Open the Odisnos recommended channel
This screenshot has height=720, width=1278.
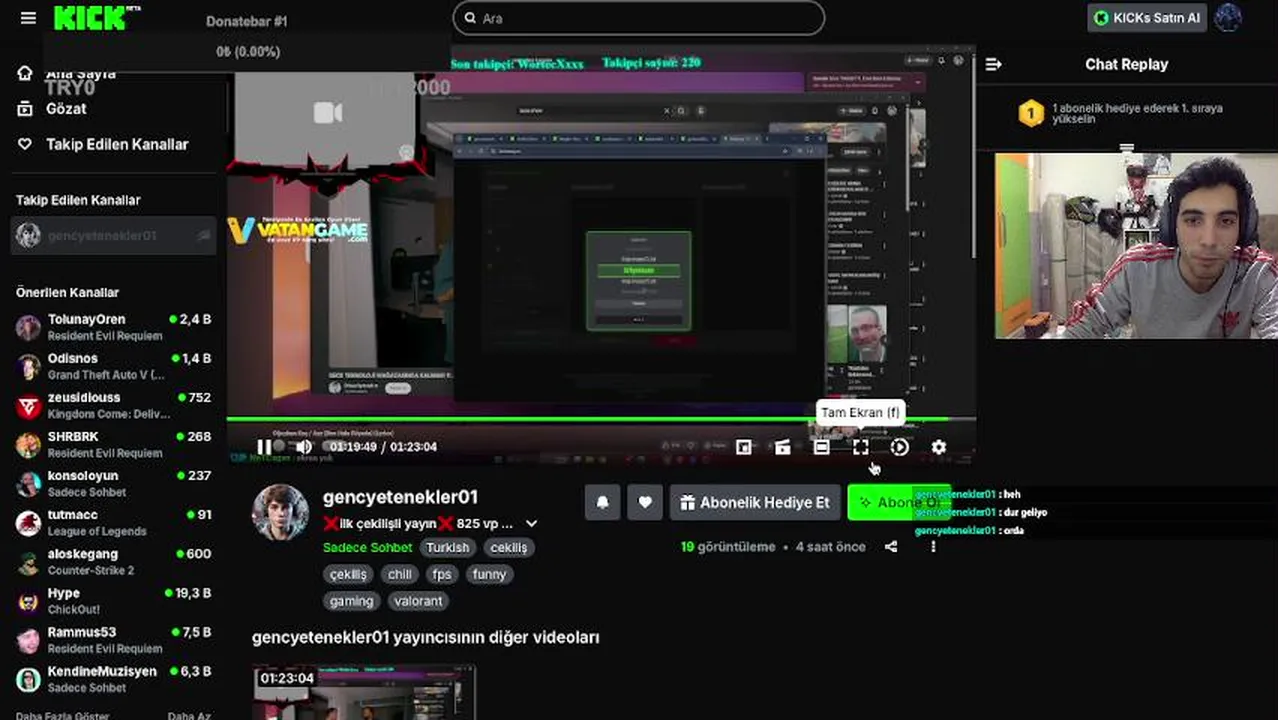pos(113,366)
